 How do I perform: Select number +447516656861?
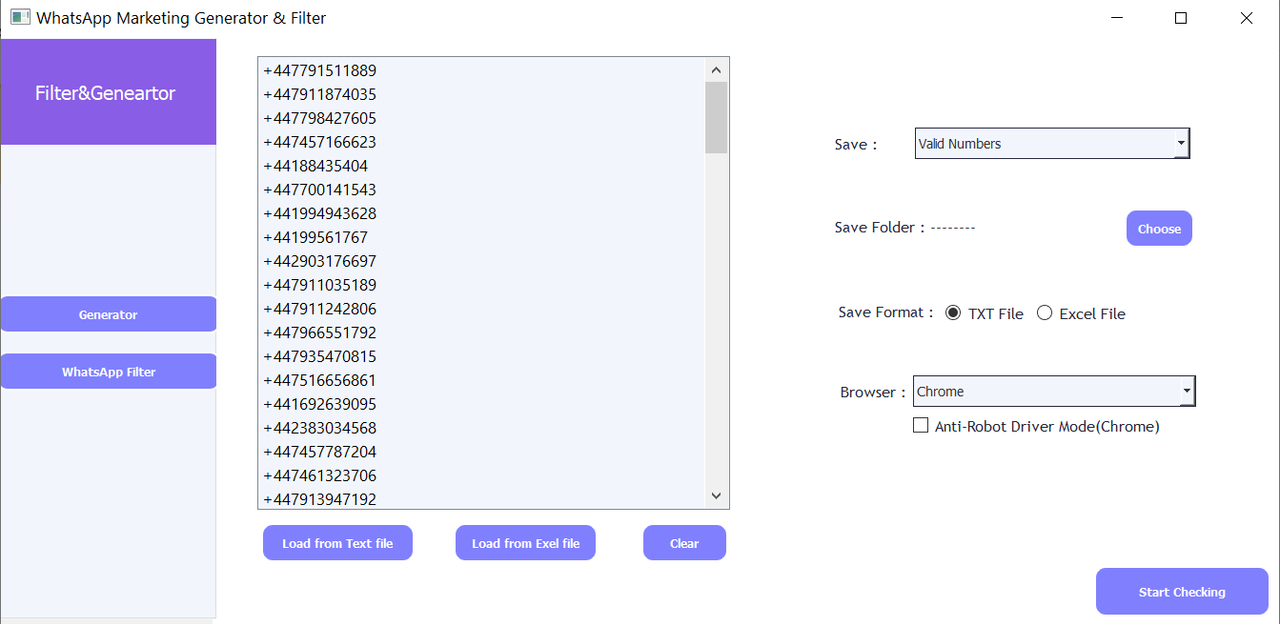(x=320, y=380)
